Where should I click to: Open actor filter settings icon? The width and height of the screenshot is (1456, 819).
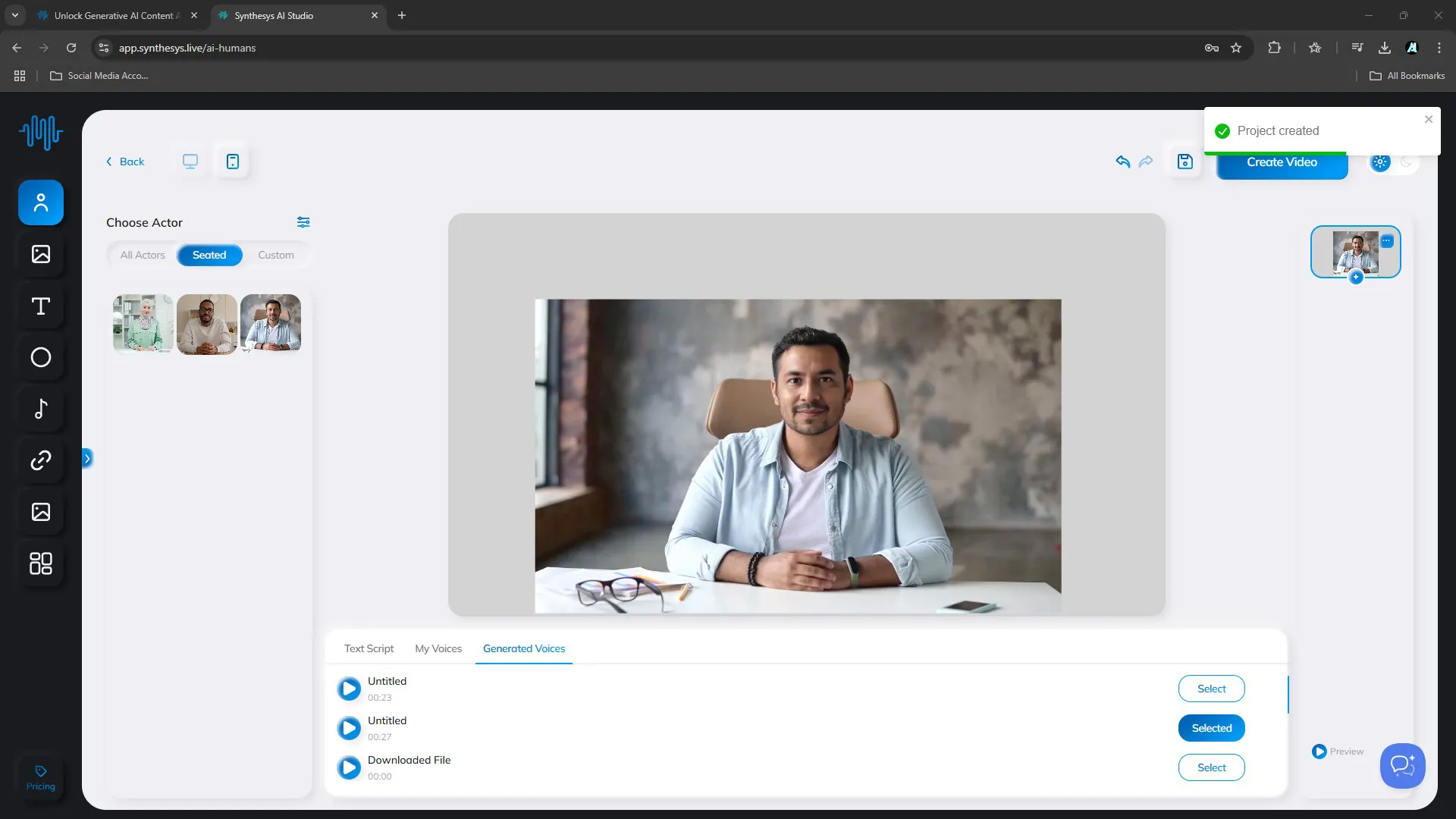pyautogui.click(x=303, y=222)
